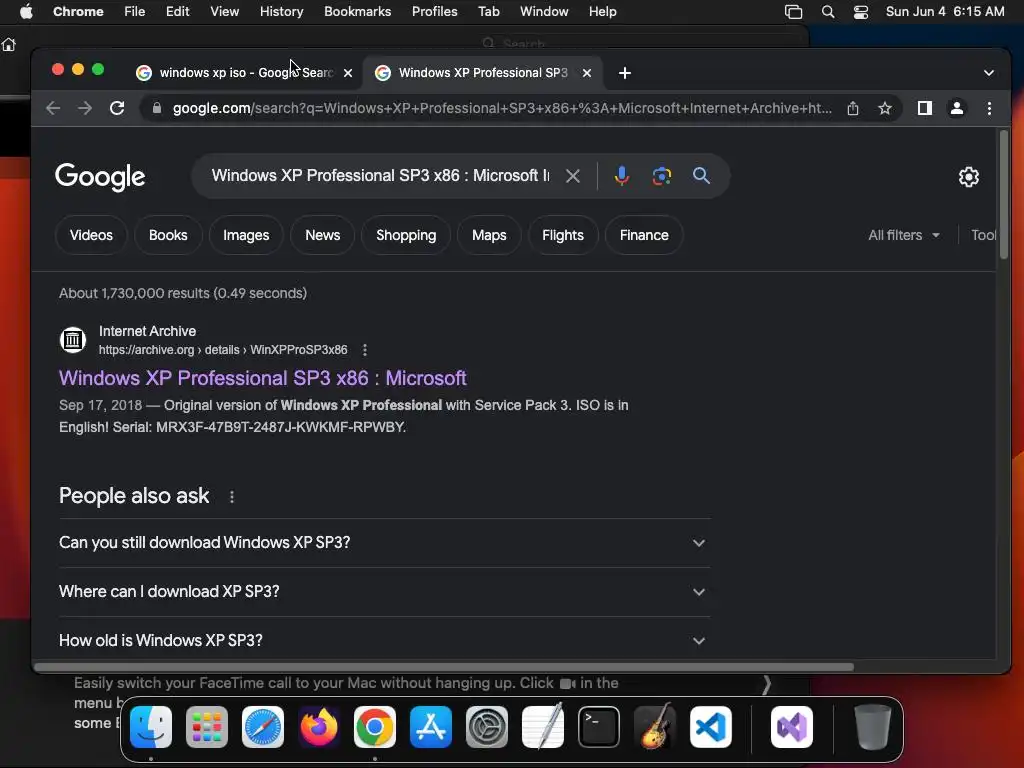Viewport: 1024px width, 768px height.
Task: Click the padlock site info icon
Action: coord(157,108)
